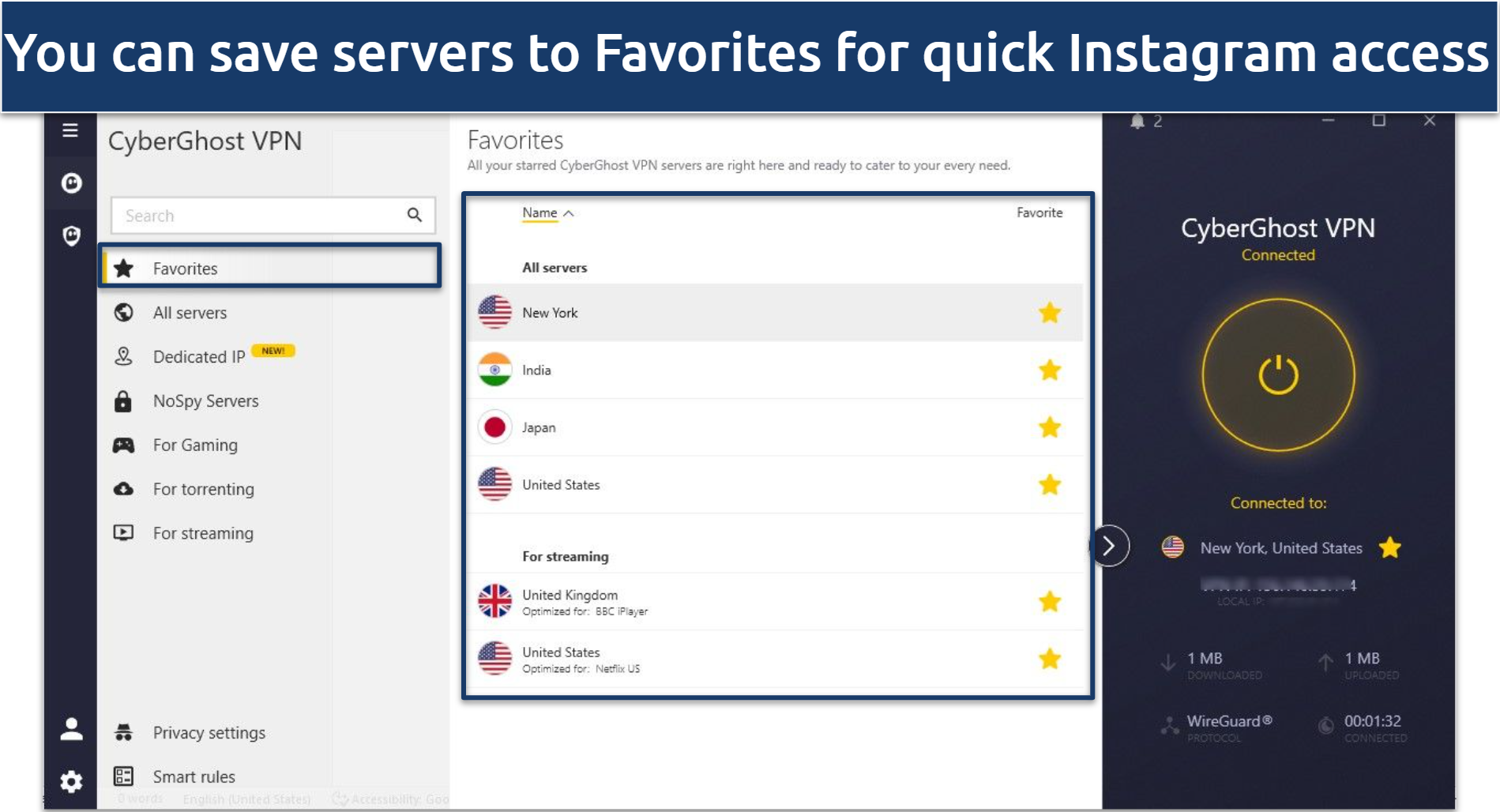Click the download arrow stats icon
The width and height of the screenshot is (1500, 812).
1167,663
